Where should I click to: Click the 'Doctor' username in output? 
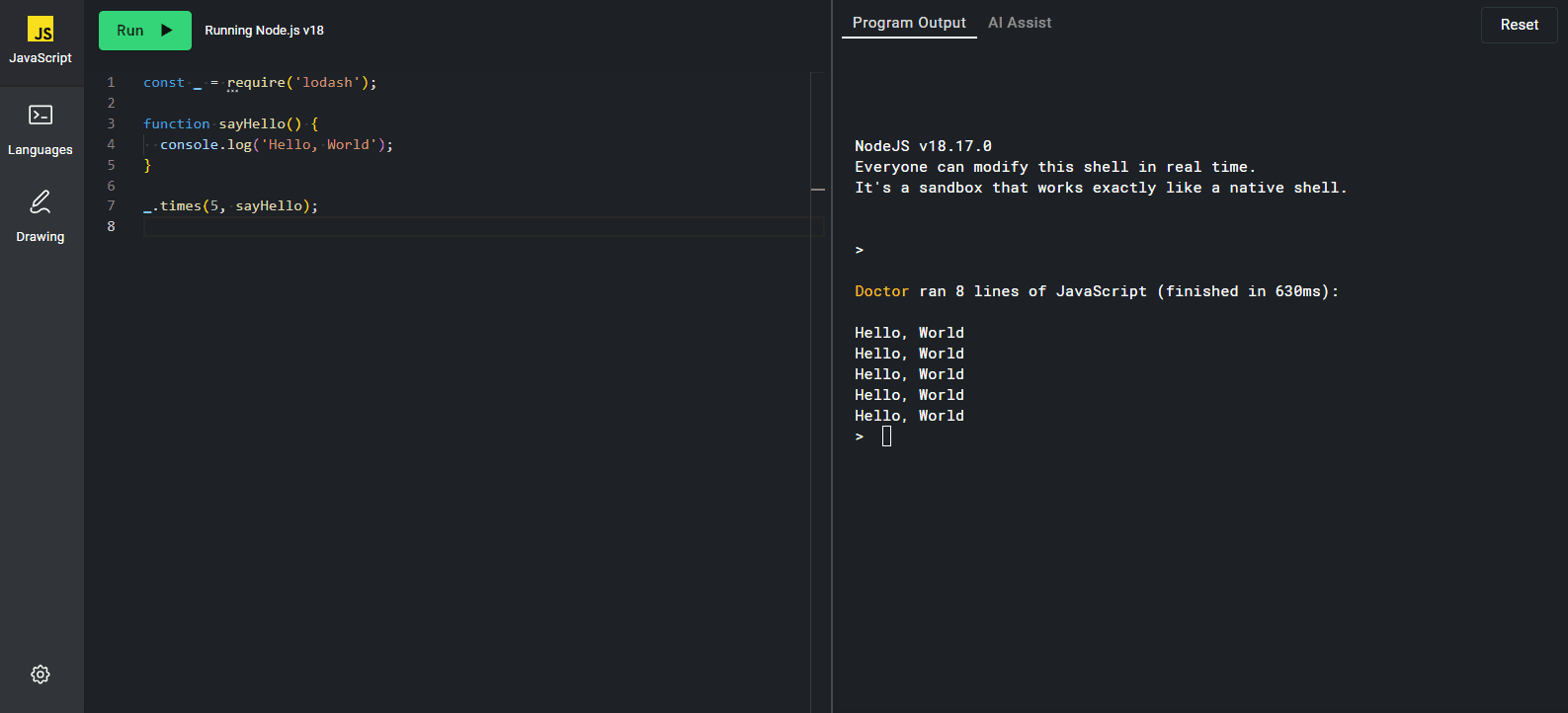(x=881, y=291)
